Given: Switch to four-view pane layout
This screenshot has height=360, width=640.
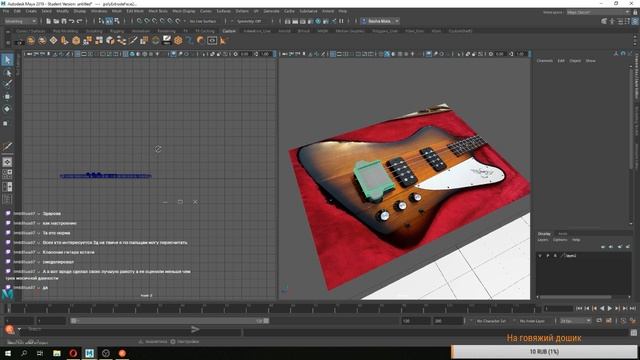Looking at the screenshot, I should tap(7, 174).
